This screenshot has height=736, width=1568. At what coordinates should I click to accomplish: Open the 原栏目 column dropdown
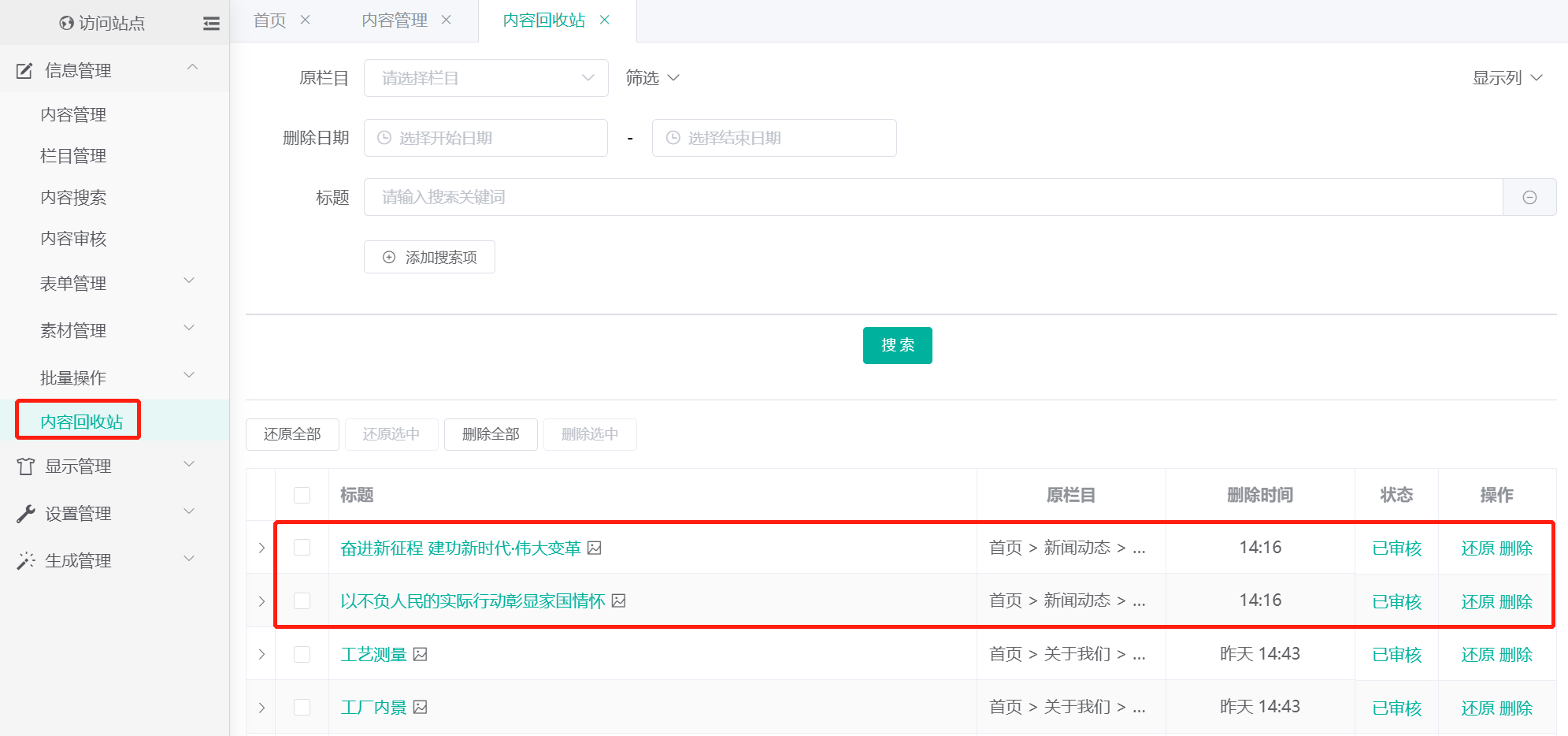[485, 78]
